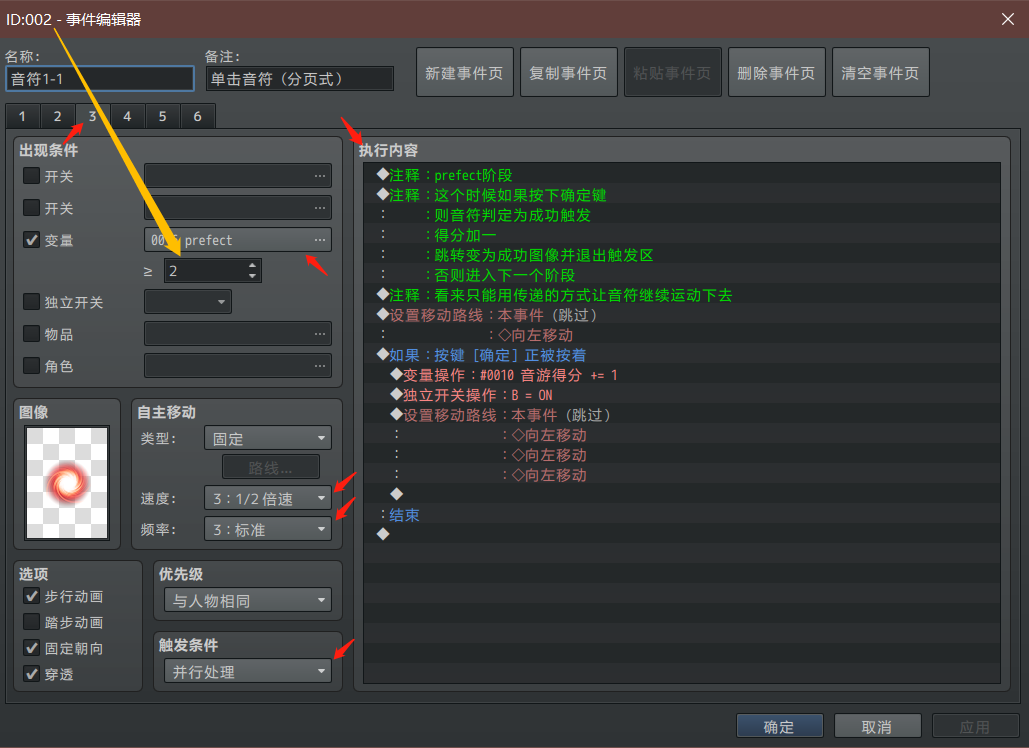Open the 频率 dropdown set to 标准

pyautogui.click(x=268, y=529)
